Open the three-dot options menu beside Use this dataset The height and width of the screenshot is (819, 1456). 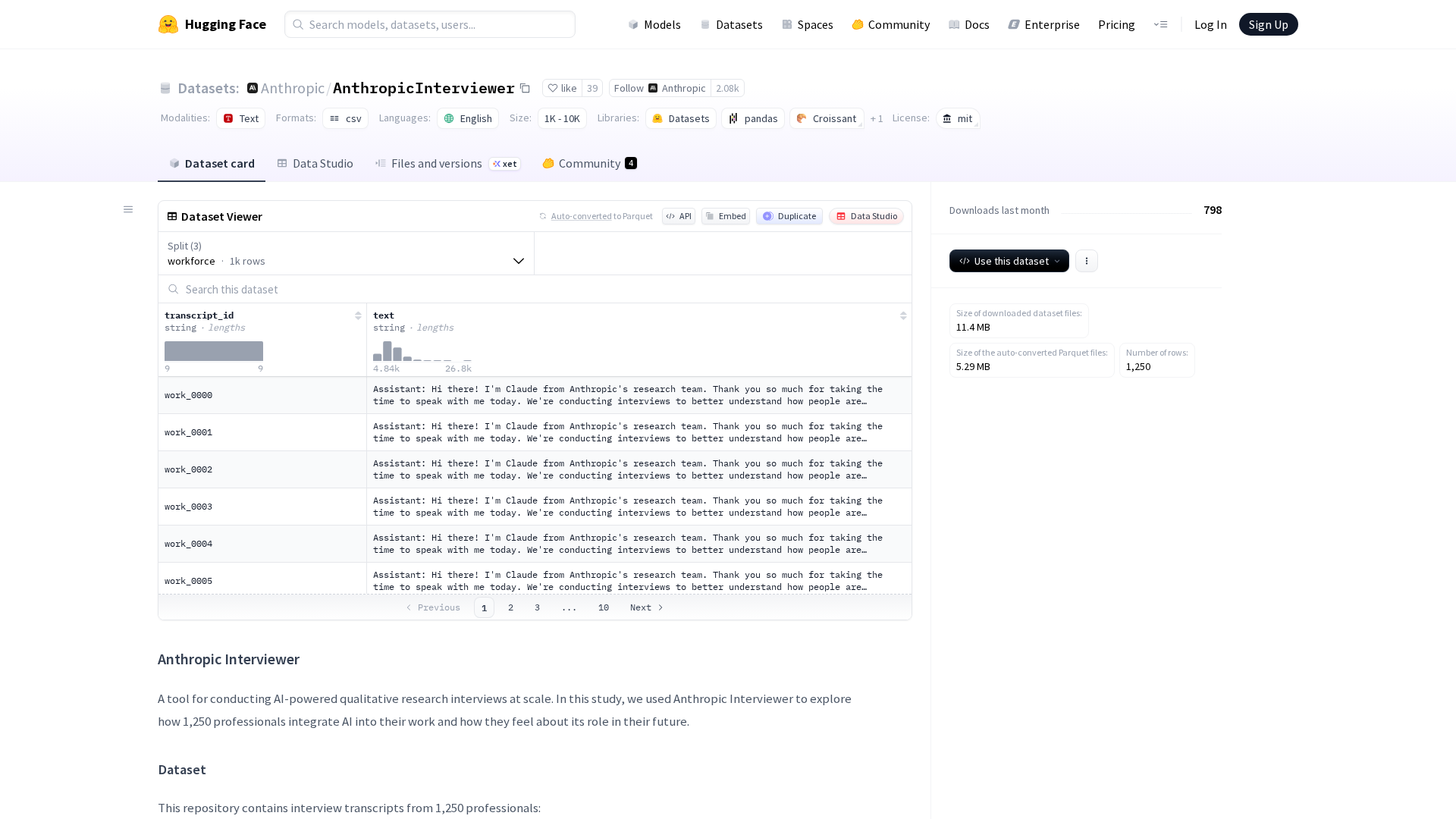click(1086, 261)
